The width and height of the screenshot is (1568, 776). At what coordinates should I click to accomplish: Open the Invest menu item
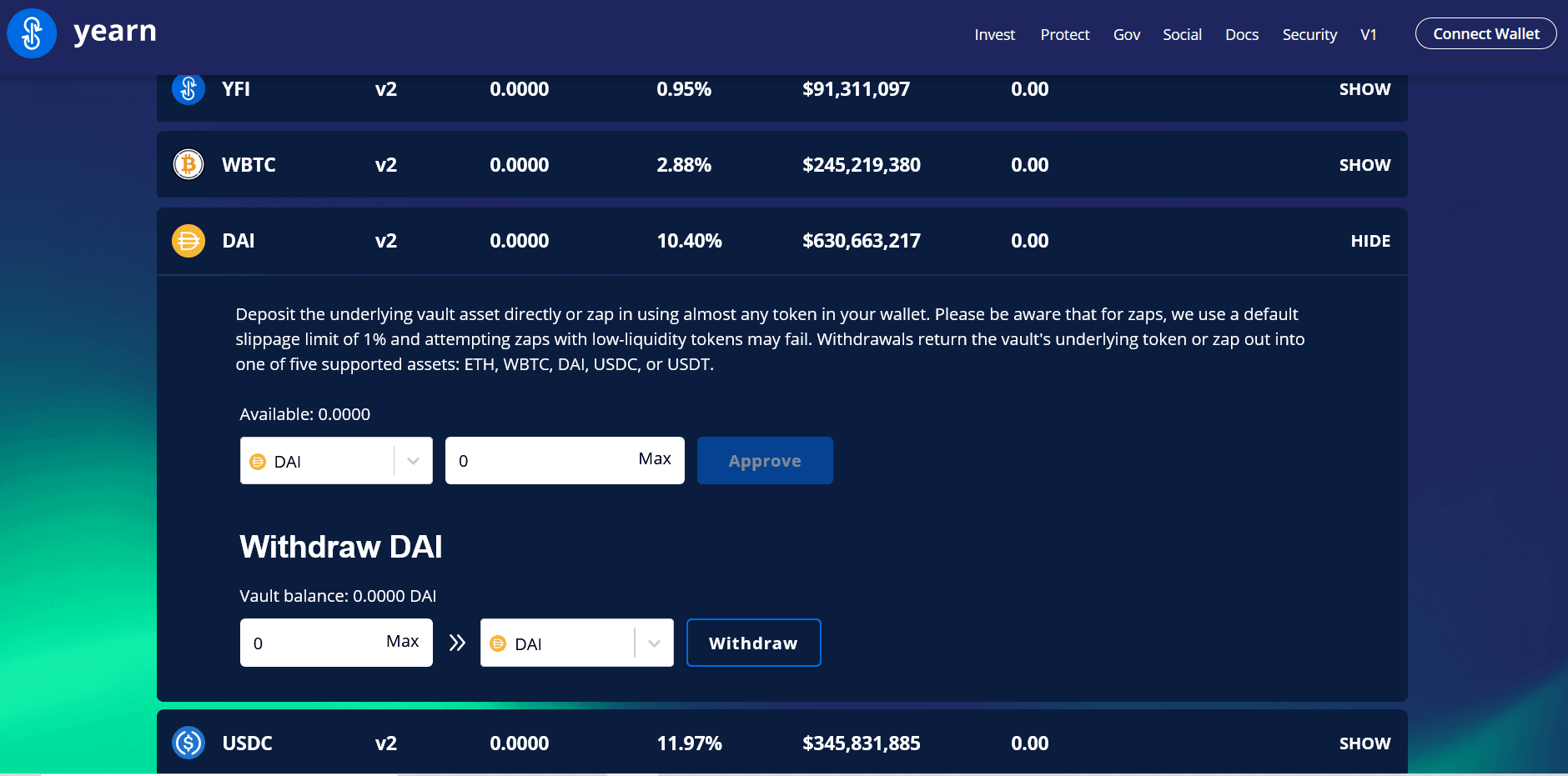pyautogui.click(x=994, y=35)
